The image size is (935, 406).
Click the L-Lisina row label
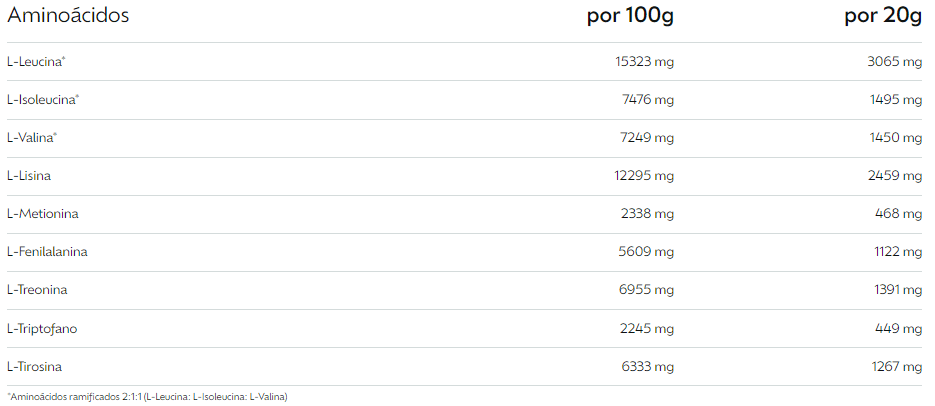[29, 176]
